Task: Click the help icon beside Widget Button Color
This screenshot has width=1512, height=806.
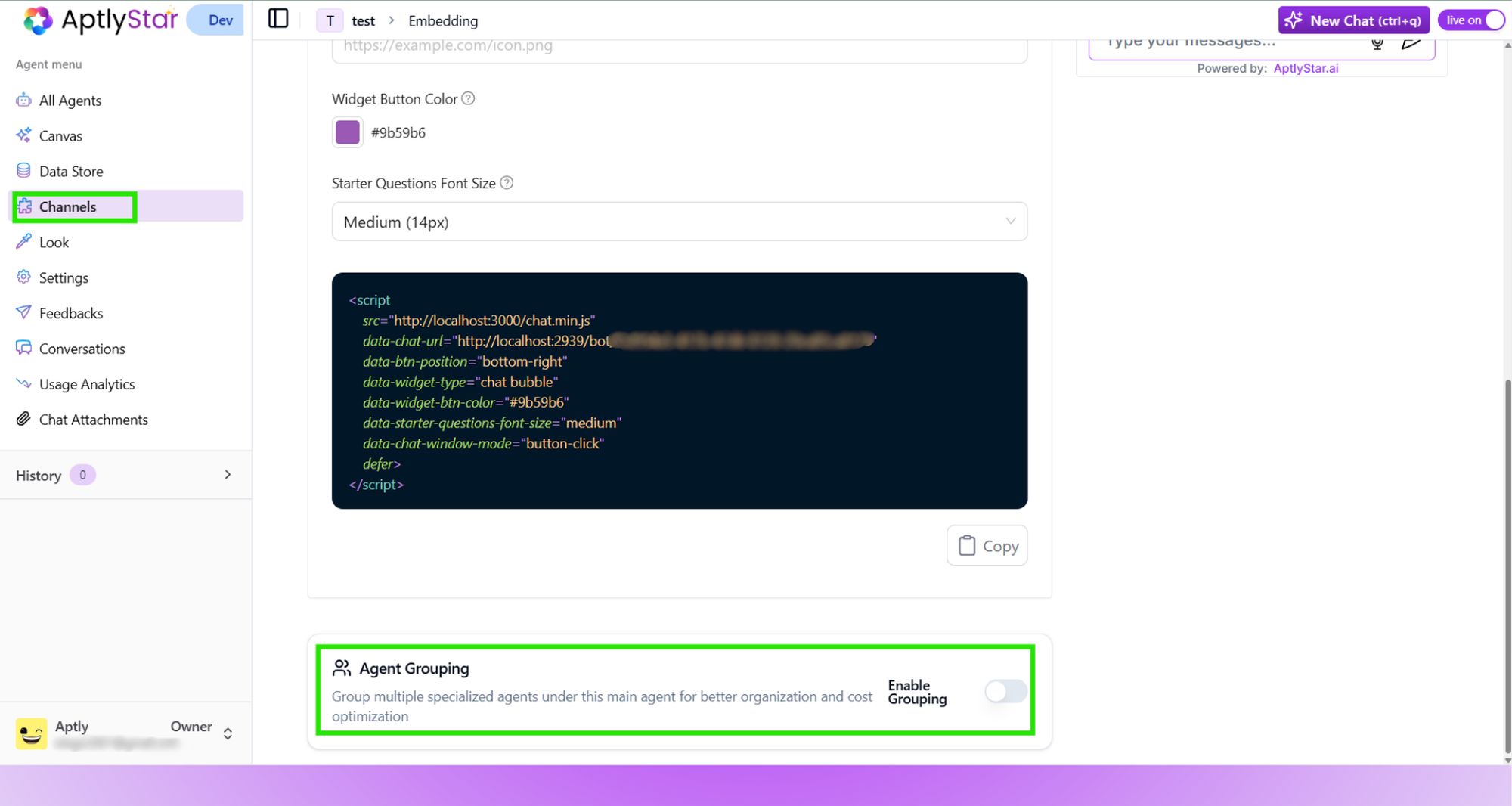Action: [468, 98]
